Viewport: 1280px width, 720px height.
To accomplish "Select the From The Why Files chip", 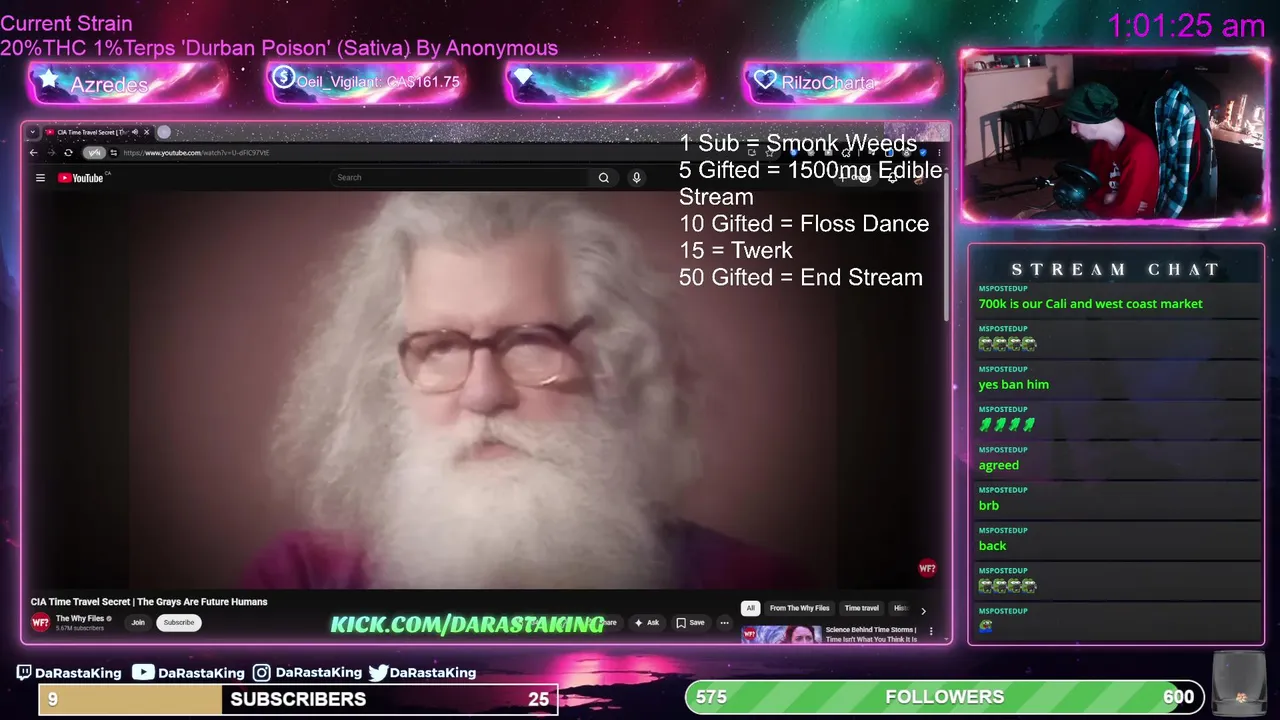I will click(799, 608).
